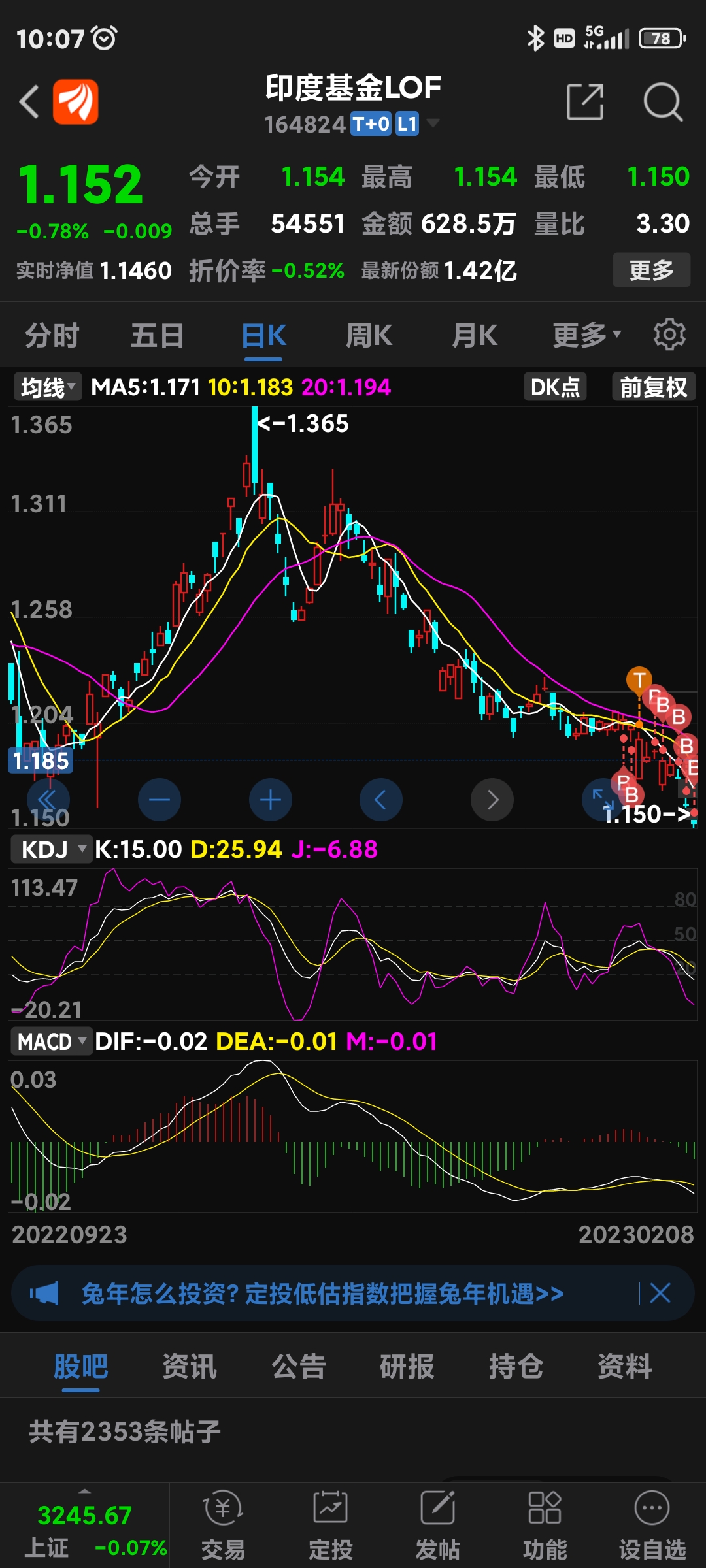Open the MACD indicator dropdown

[50, 1041]
